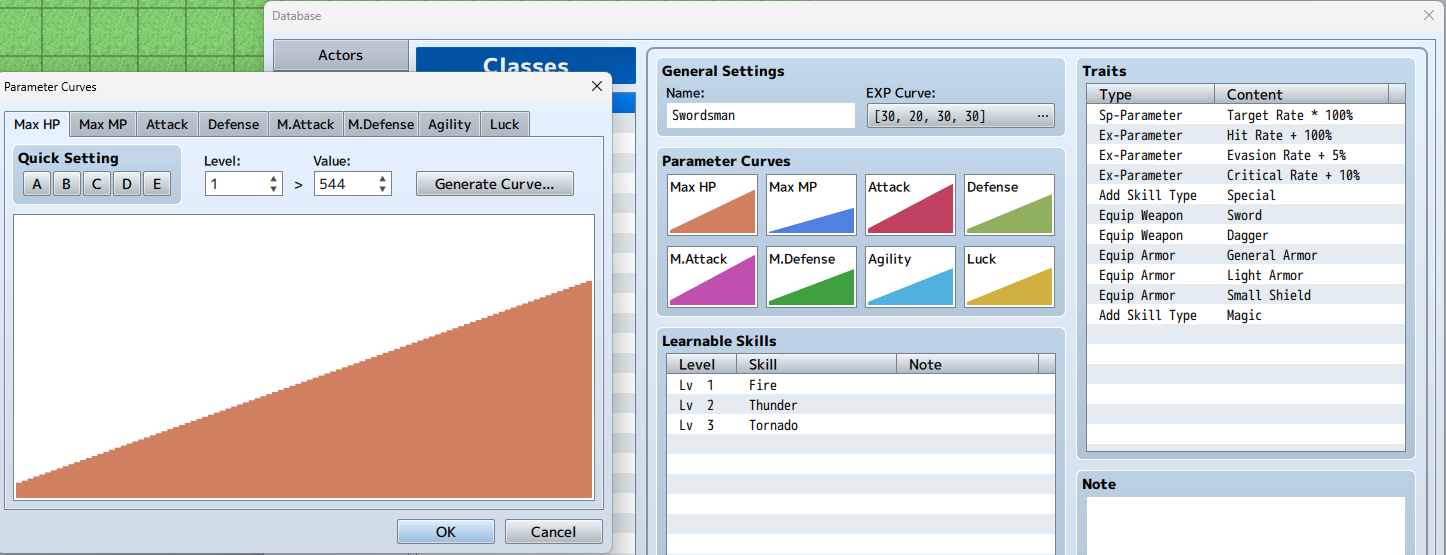Increase the Level spinner value

274,179
